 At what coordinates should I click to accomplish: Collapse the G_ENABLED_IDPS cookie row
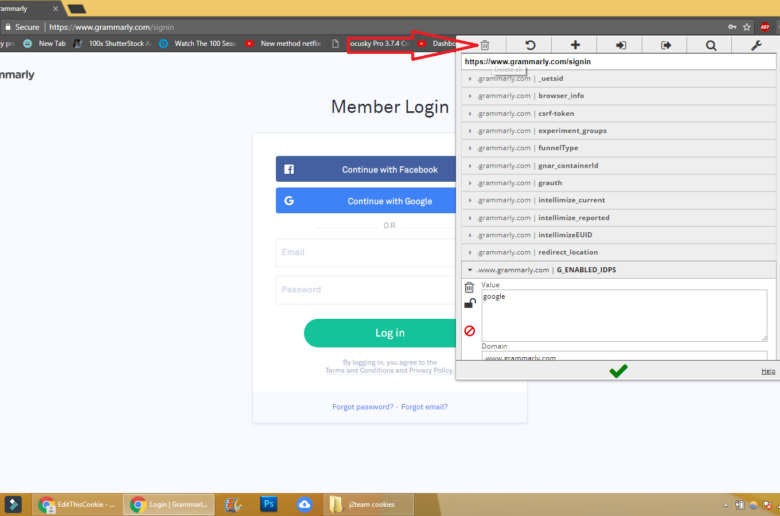click(x=618, y=270)
